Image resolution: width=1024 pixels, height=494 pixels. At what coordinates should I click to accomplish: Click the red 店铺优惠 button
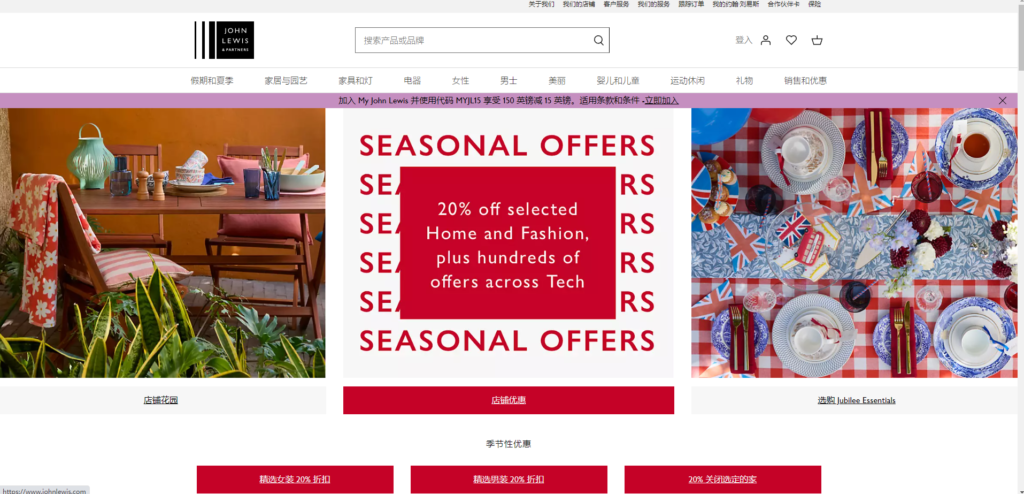pyautogui.click(x=509, y=400)
